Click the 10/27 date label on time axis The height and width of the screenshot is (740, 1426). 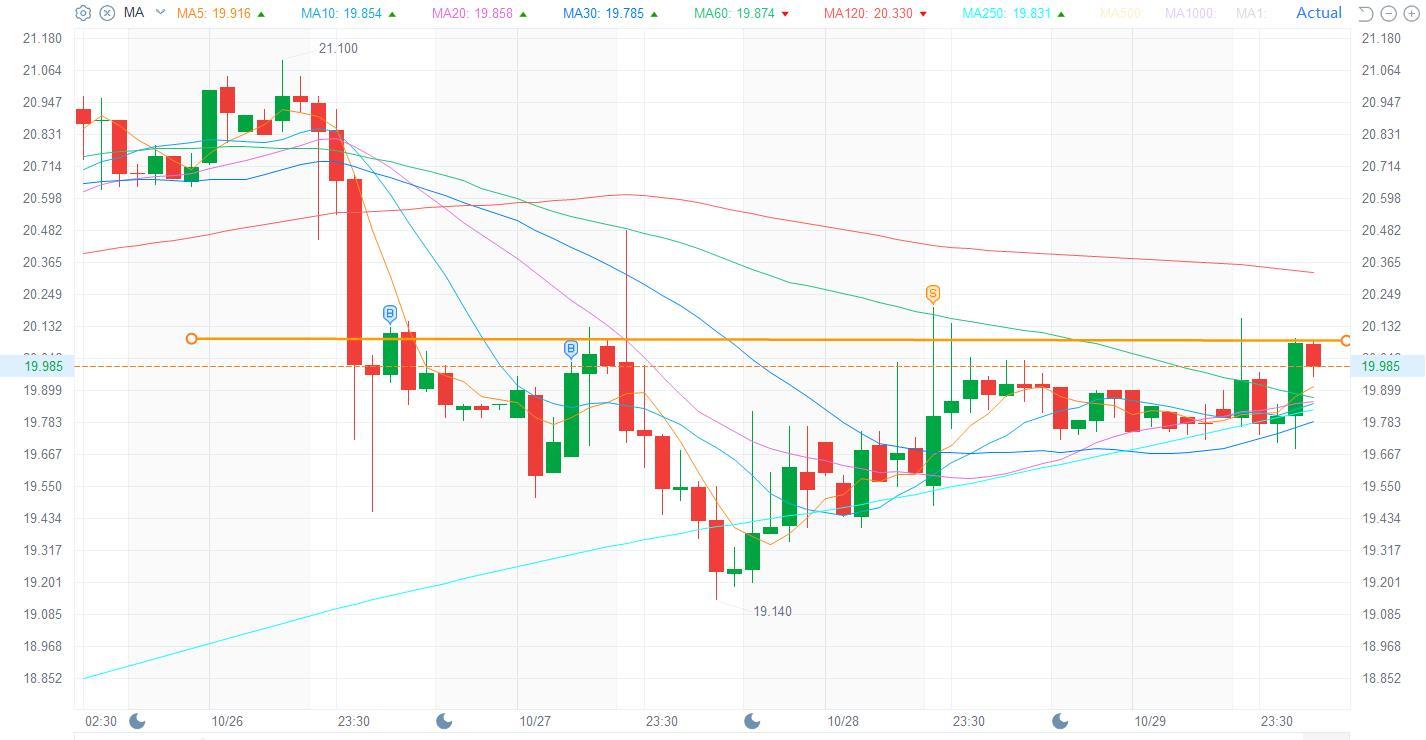[x=535, y=721]
